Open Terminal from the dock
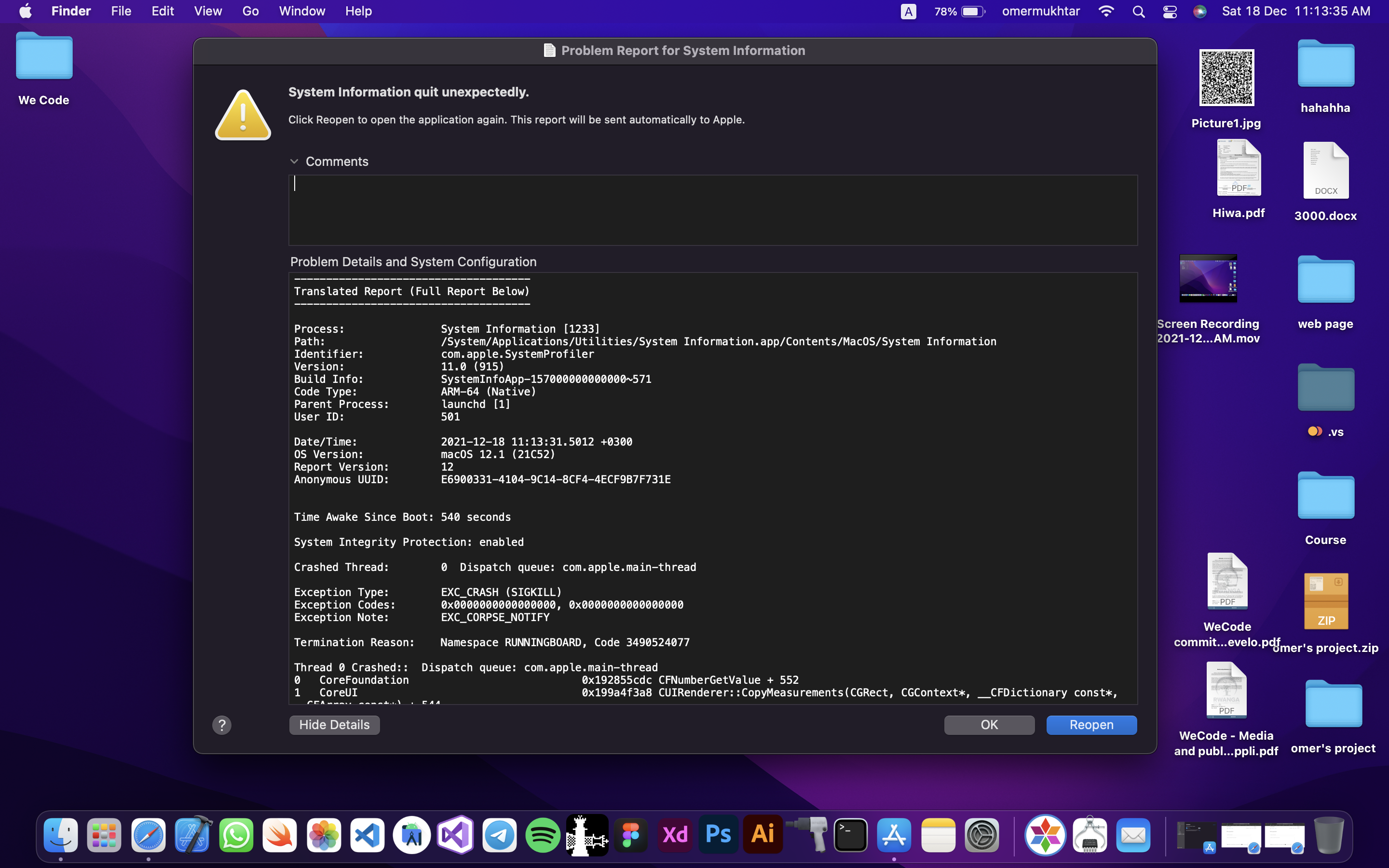The image size is (1389, 868). click(x=850, y=835)
